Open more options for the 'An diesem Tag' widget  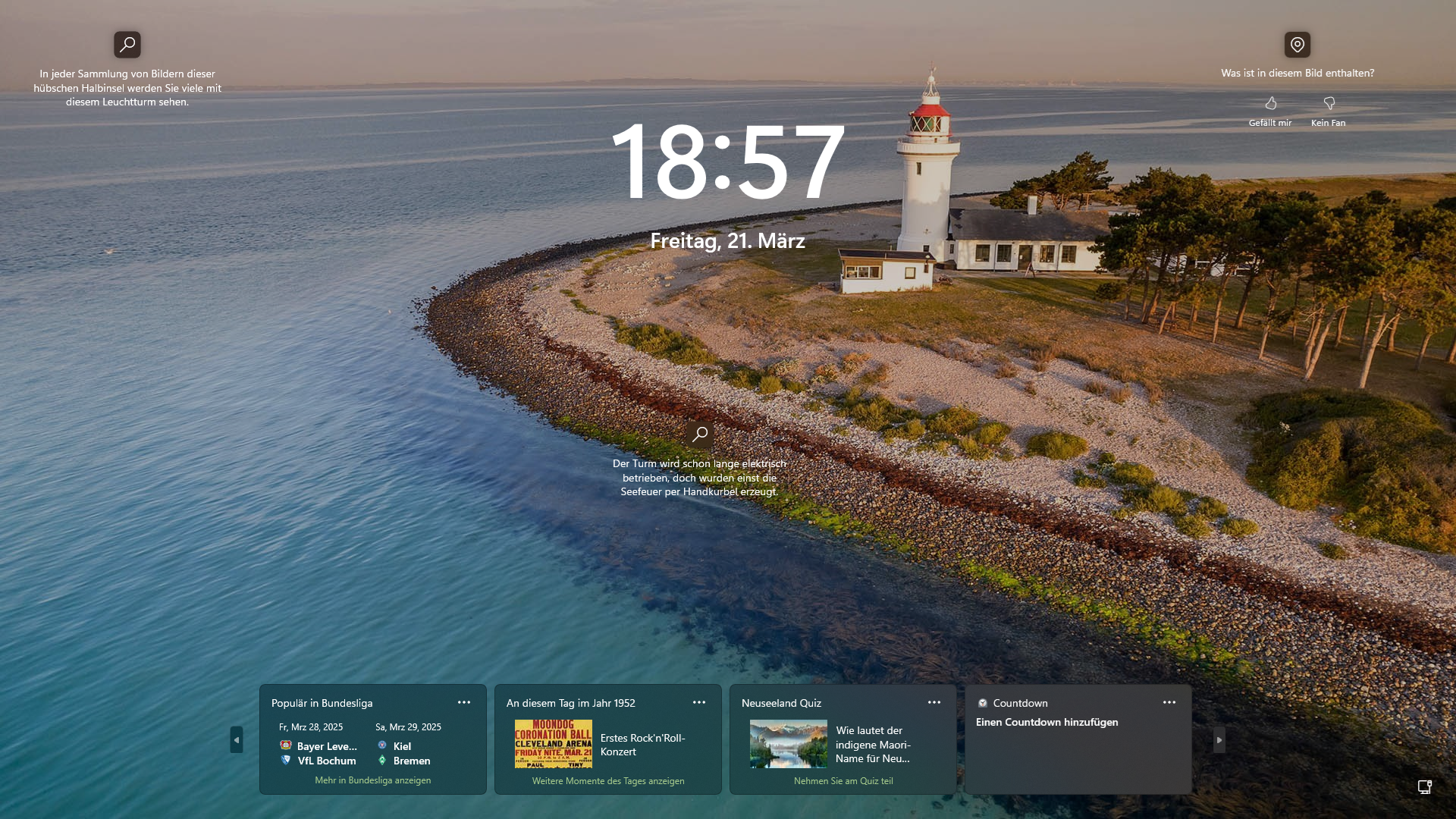coord(699,703)
